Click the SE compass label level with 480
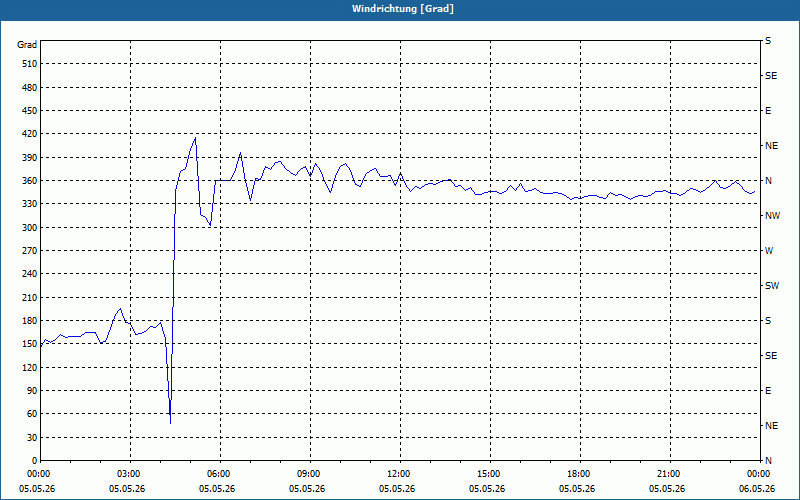The width and height of the screenshot is (800, 500). pyautogui.click(x=771, y=76)
